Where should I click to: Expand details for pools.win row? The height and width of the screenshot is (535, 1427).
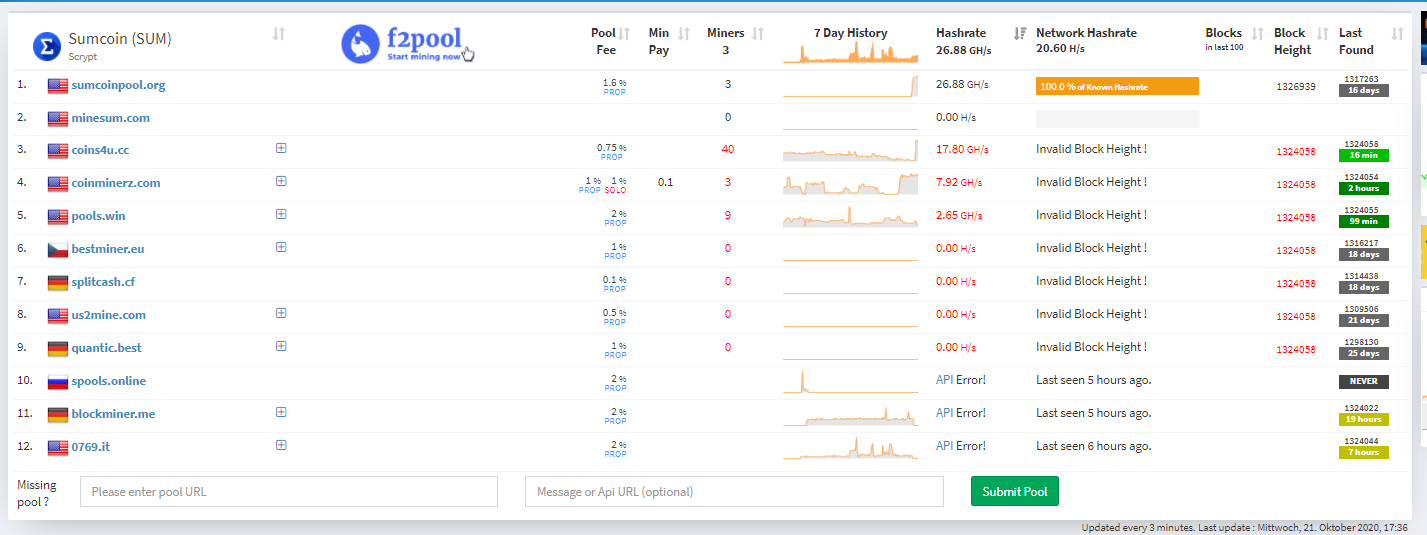(281, 214)
